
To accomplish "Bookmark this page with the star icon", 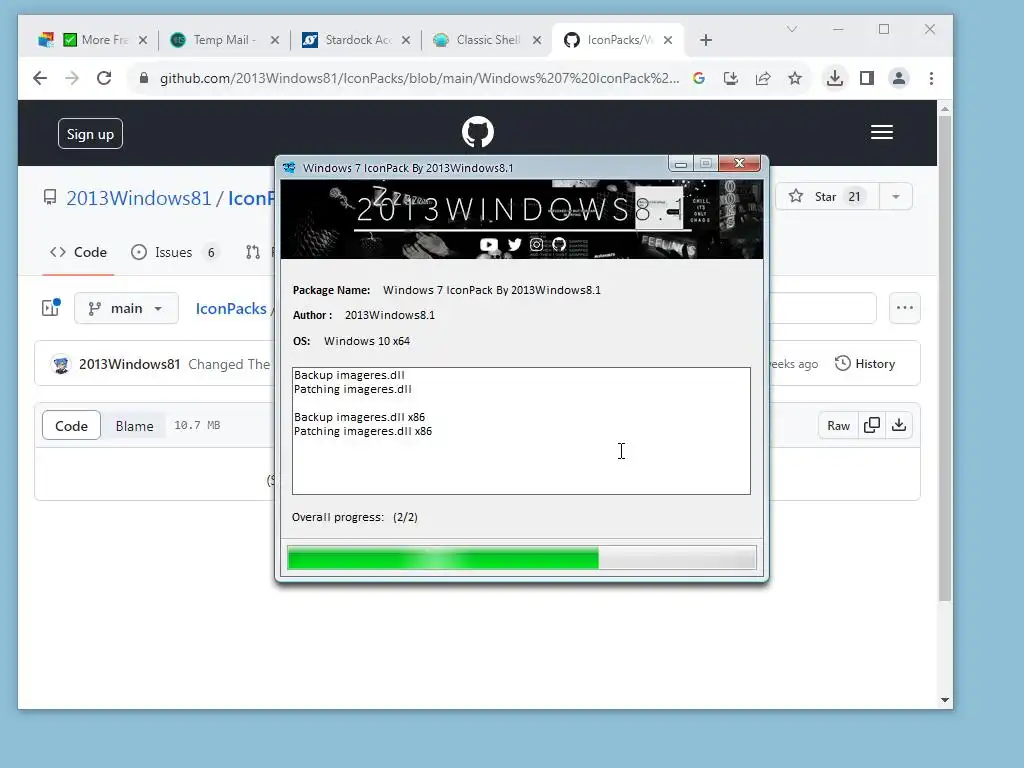I will [795, 78].
